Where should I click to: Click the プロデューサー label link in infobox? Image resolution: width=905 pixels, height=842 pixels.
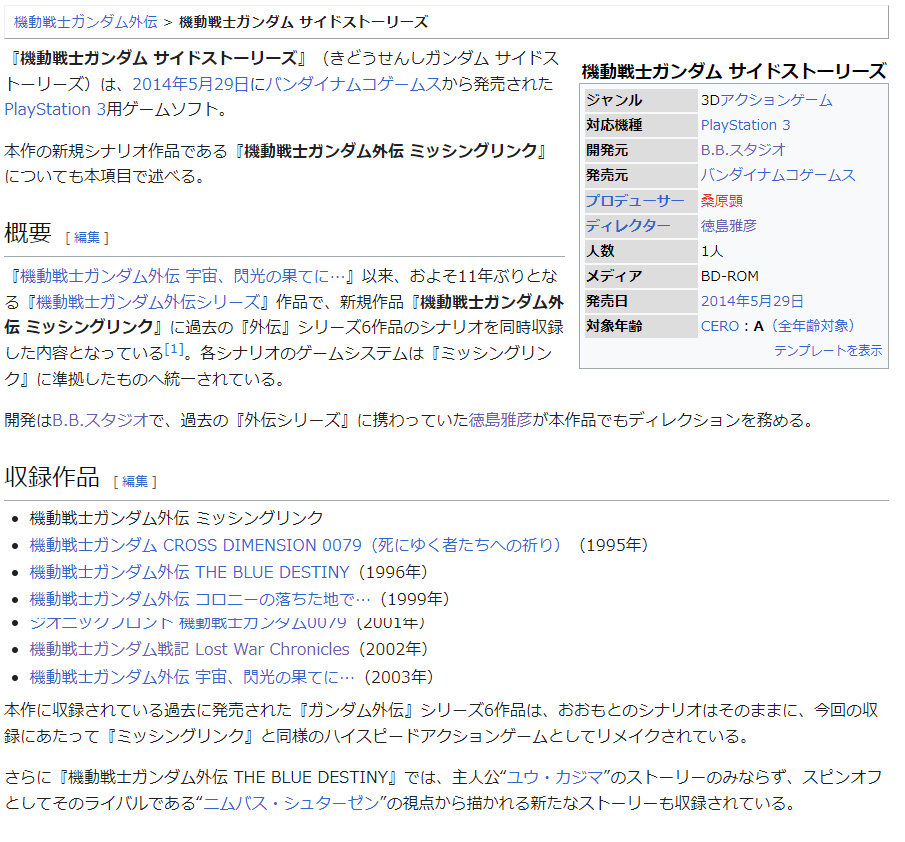tap(634, 201)
